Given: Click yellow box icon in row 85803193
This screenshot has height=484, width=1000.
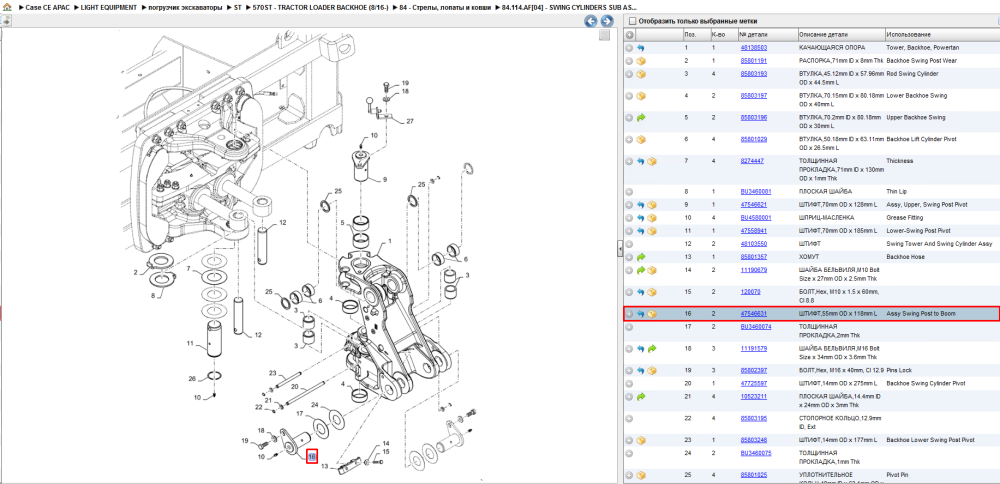Looking at the screenshot, I should [641, 74].
